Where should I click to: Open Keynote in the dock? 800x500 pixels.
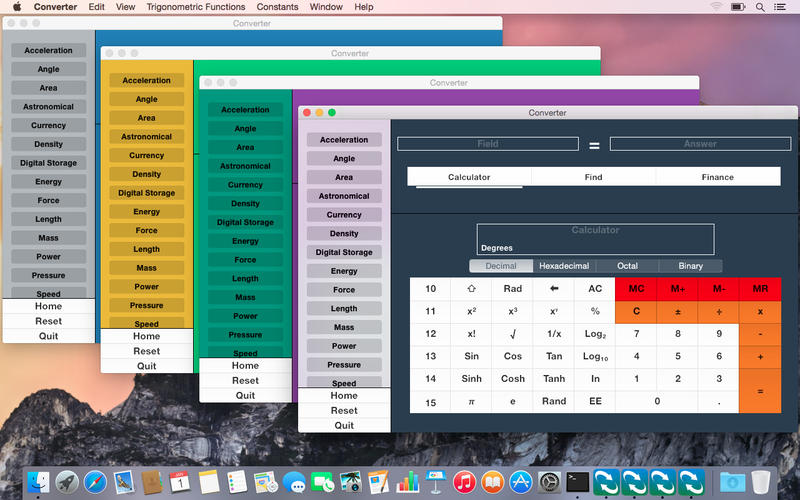[435, 482]
